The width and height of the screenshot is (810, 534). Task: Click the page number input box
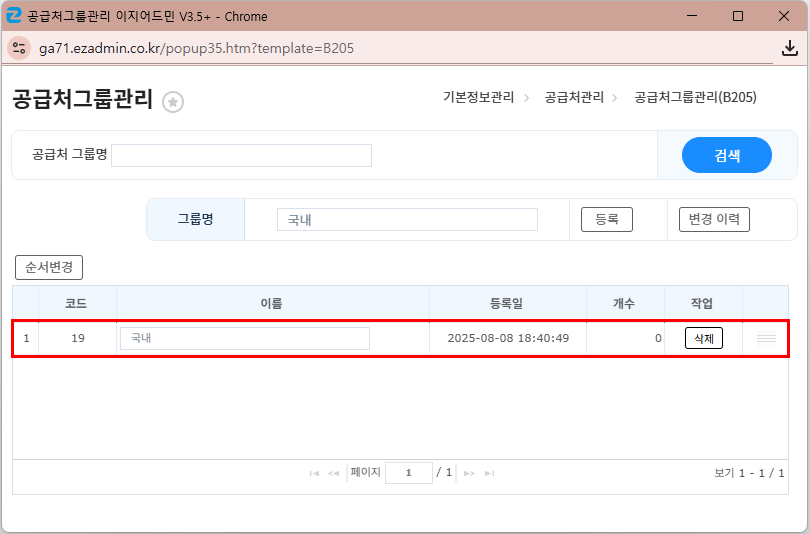(x=408, y=473)
